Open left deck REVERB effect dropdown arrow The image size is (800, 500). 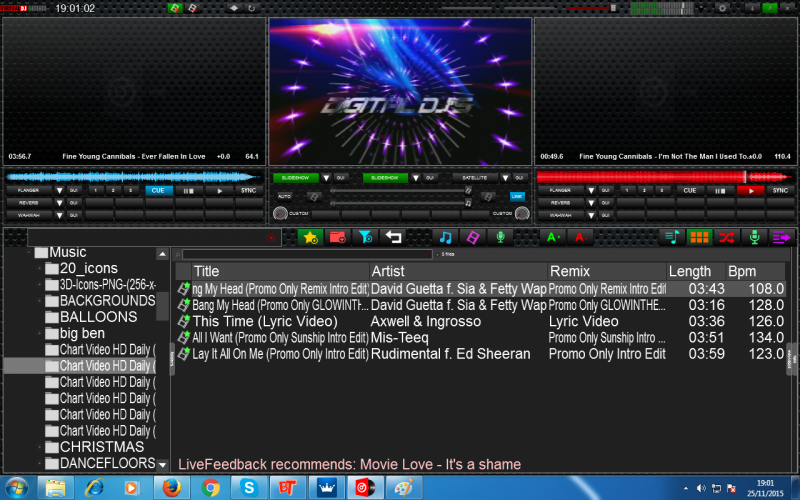click(x=59, y=203)
